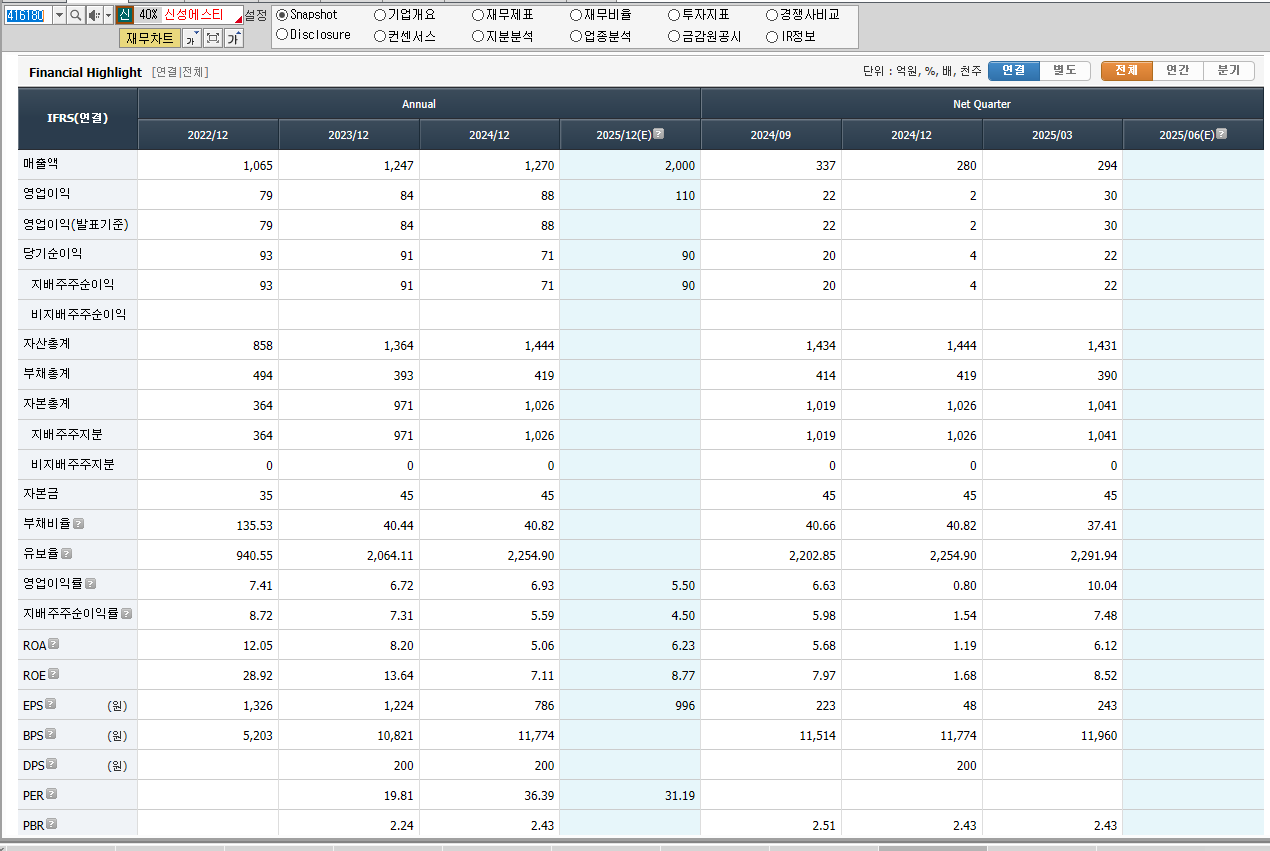This screenshot has height=851, width=1270.
Task: Open the 설정 settings button
Action: click(x=256, y=15)
